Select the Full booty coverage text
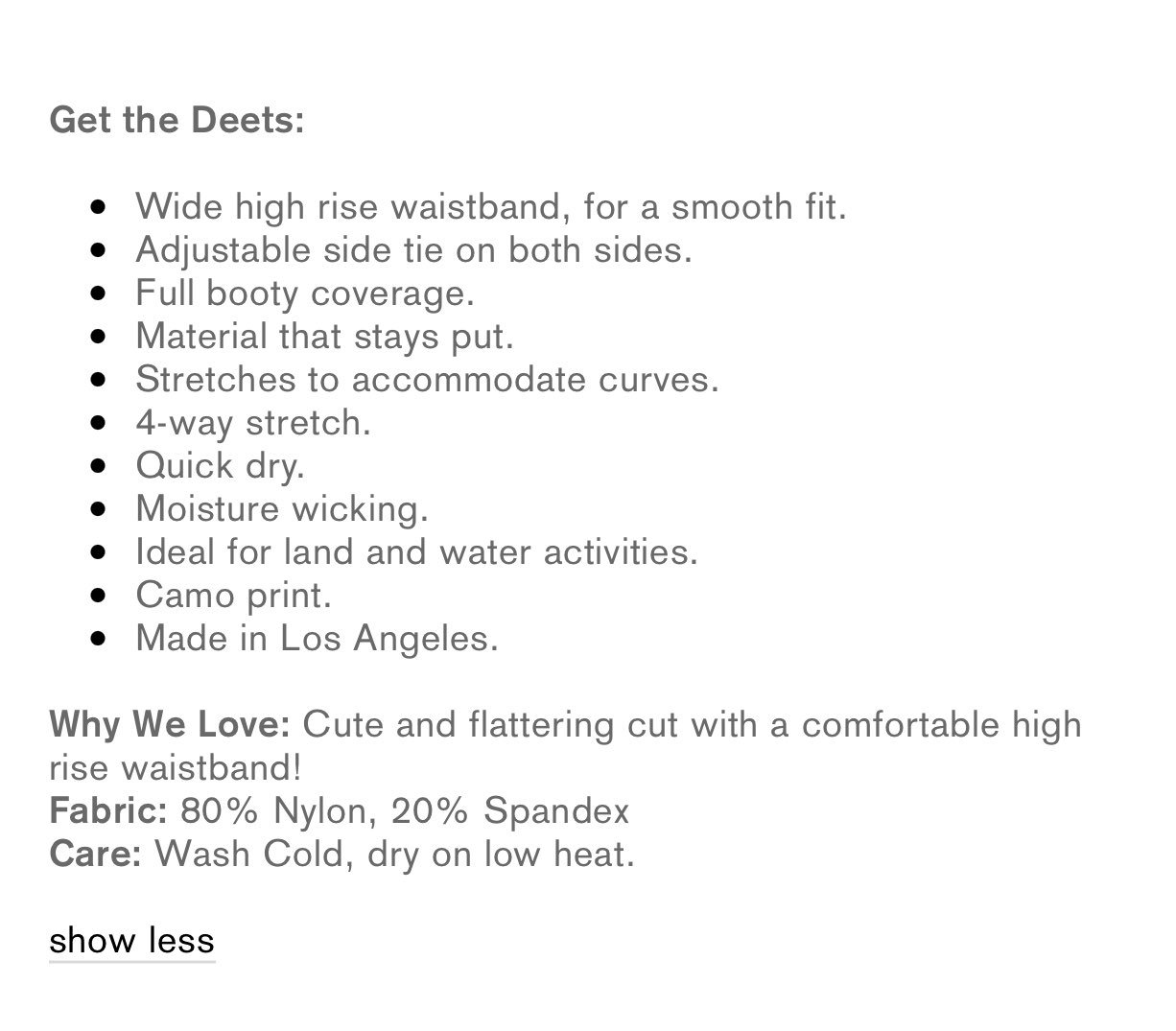Screen dimensions: 1176x1031 pyautogui.click(x=305, y=293)
